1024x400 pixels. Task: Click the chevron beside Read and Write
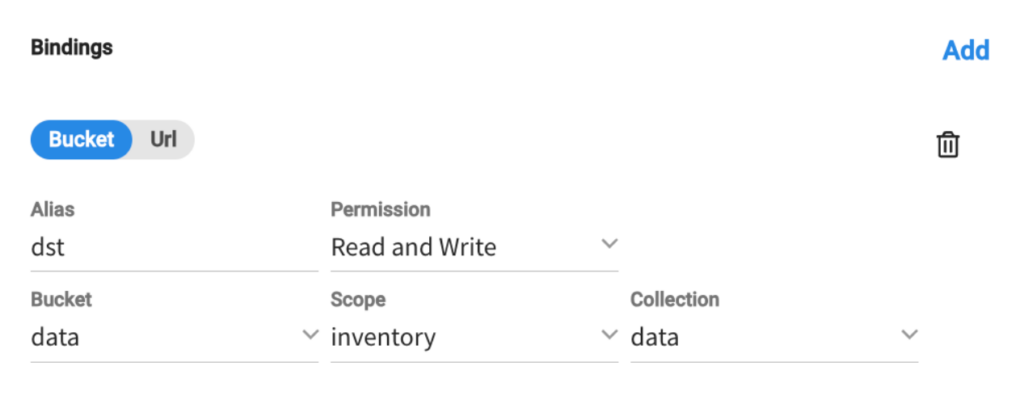coord(609,244)
